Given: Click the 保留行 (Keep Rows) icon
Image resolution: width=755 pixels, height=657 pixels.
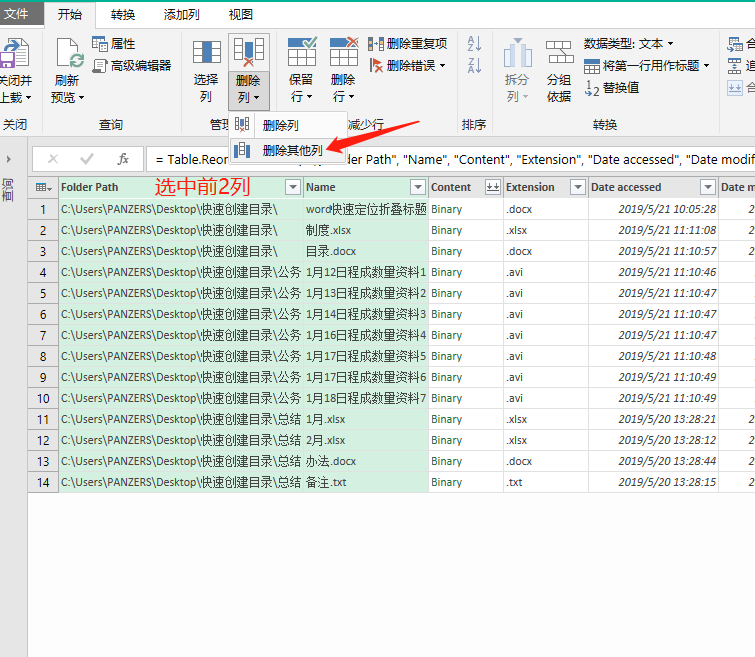Looking at the screenshot, I should pyautogui.click(x=302, y=52).
